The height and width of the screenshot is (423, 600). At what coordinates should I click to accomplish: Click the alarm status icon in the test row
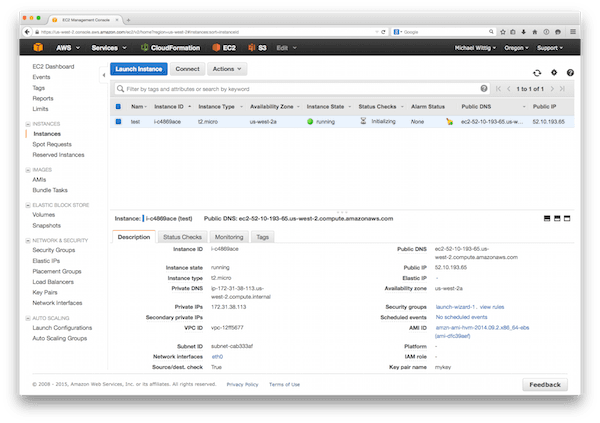(x=450, y=121)
